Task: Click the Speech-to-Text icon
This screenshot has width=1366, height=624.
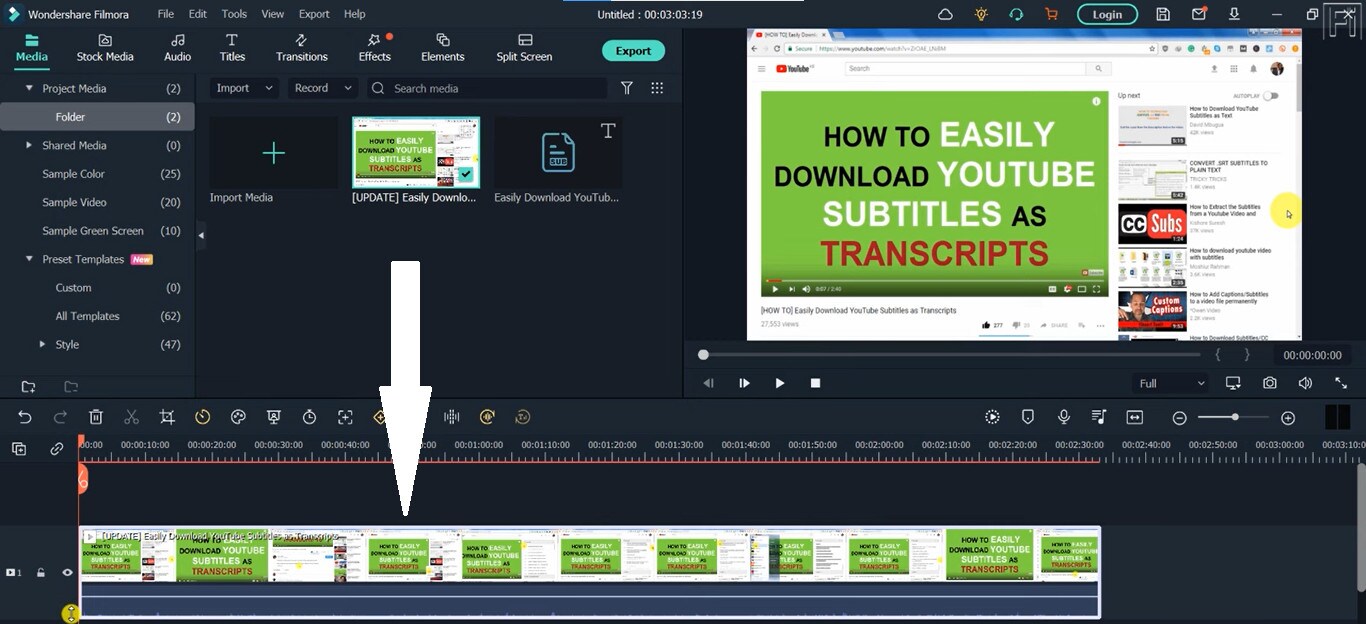Action: (x=523, y=417)
